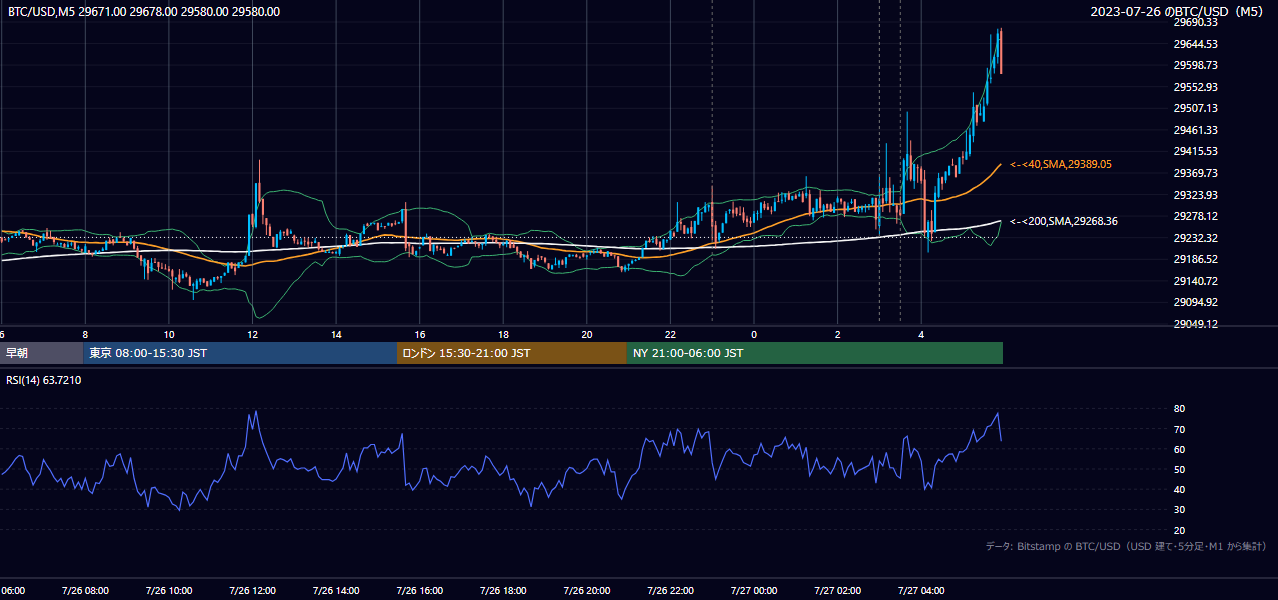Select the 東京 08:00-15:30 JST session bar
This screenshot has width=1278, height=600.
[x=240, y=353]
